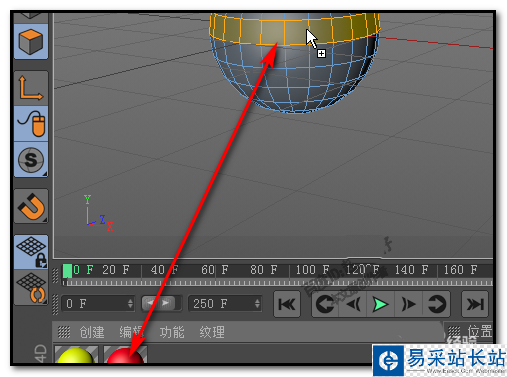This screenshot has width=507, height=377.
Task: Click the blue wireframe sphere lower half
Action: click(295, 77)
